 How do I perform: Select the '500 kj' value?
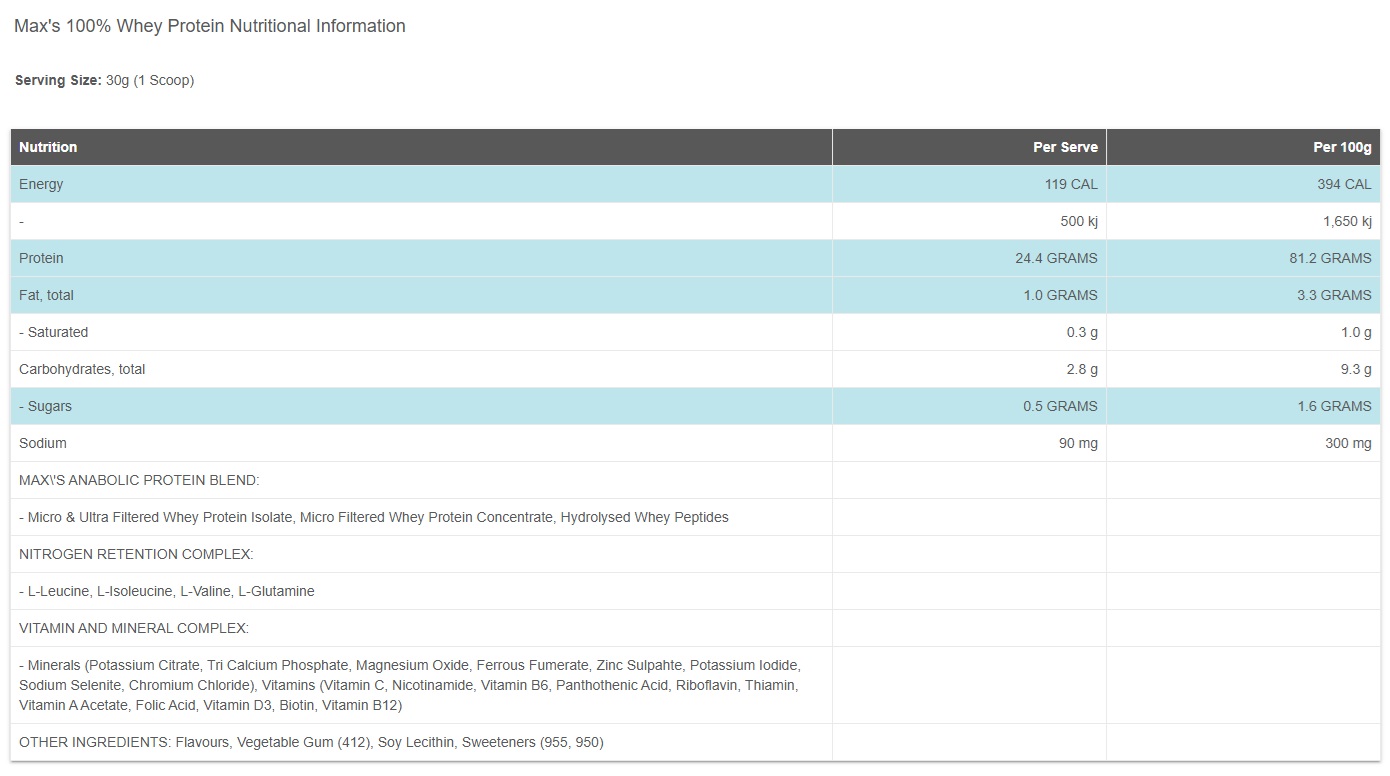[x=1079, y=221]
